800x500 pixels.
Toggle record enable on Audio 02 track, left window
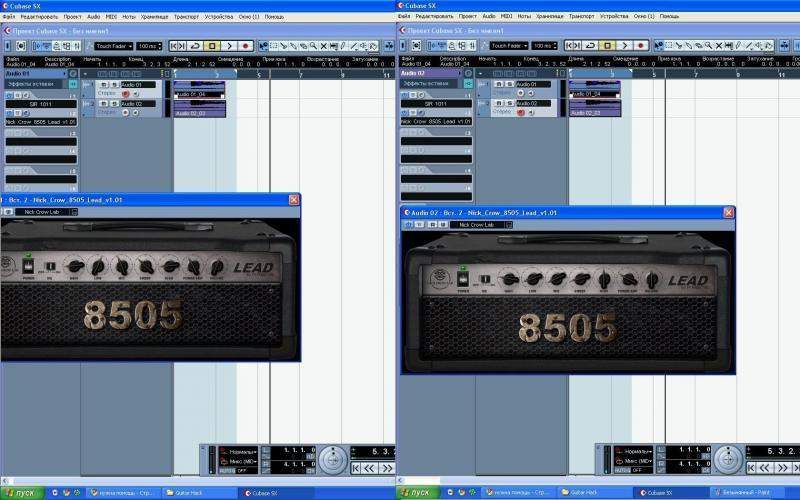click(x=126, y=113)
